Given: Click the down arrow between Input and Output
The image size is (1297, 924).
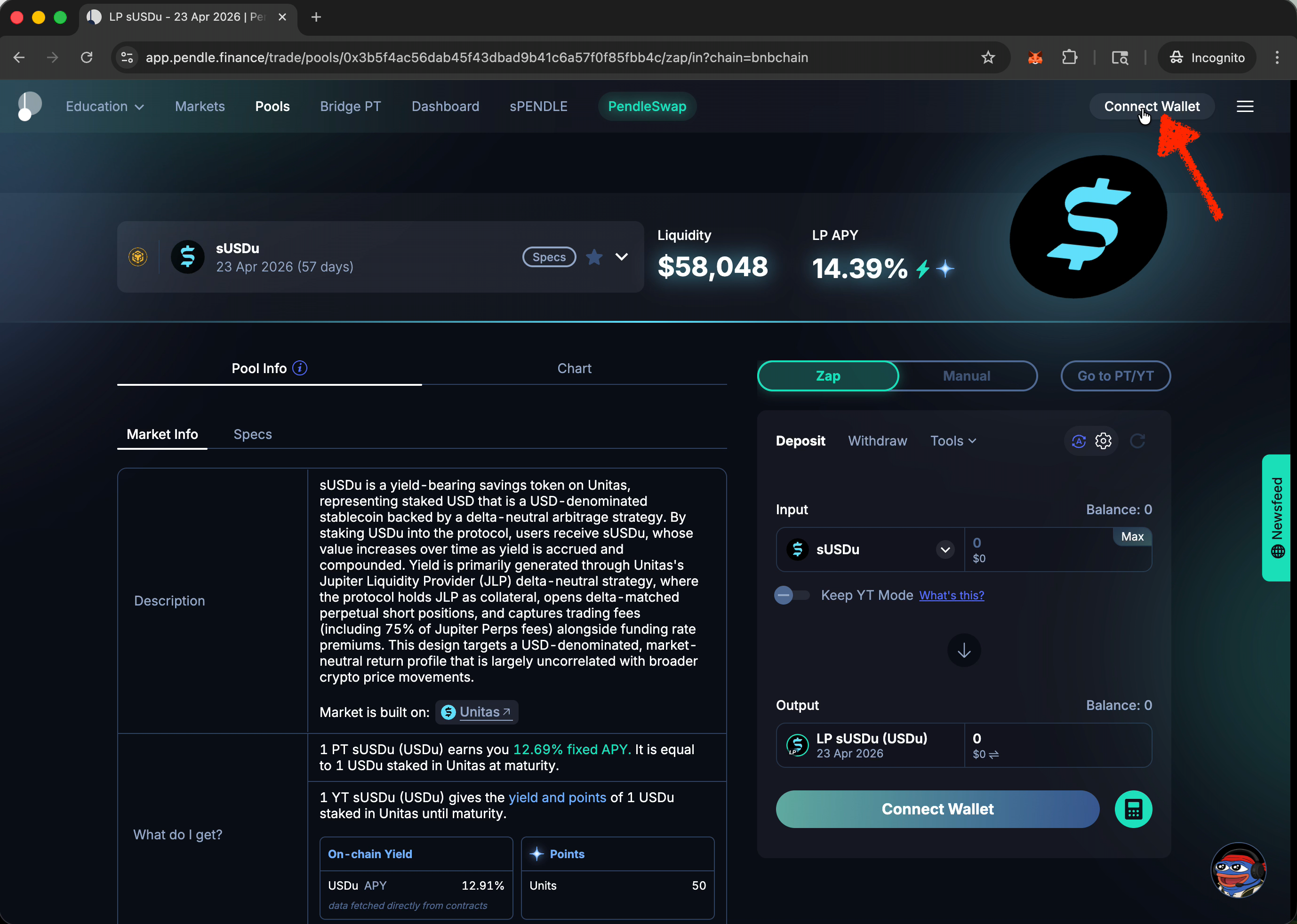Looking at the screenshot, I should coord(963,650).
